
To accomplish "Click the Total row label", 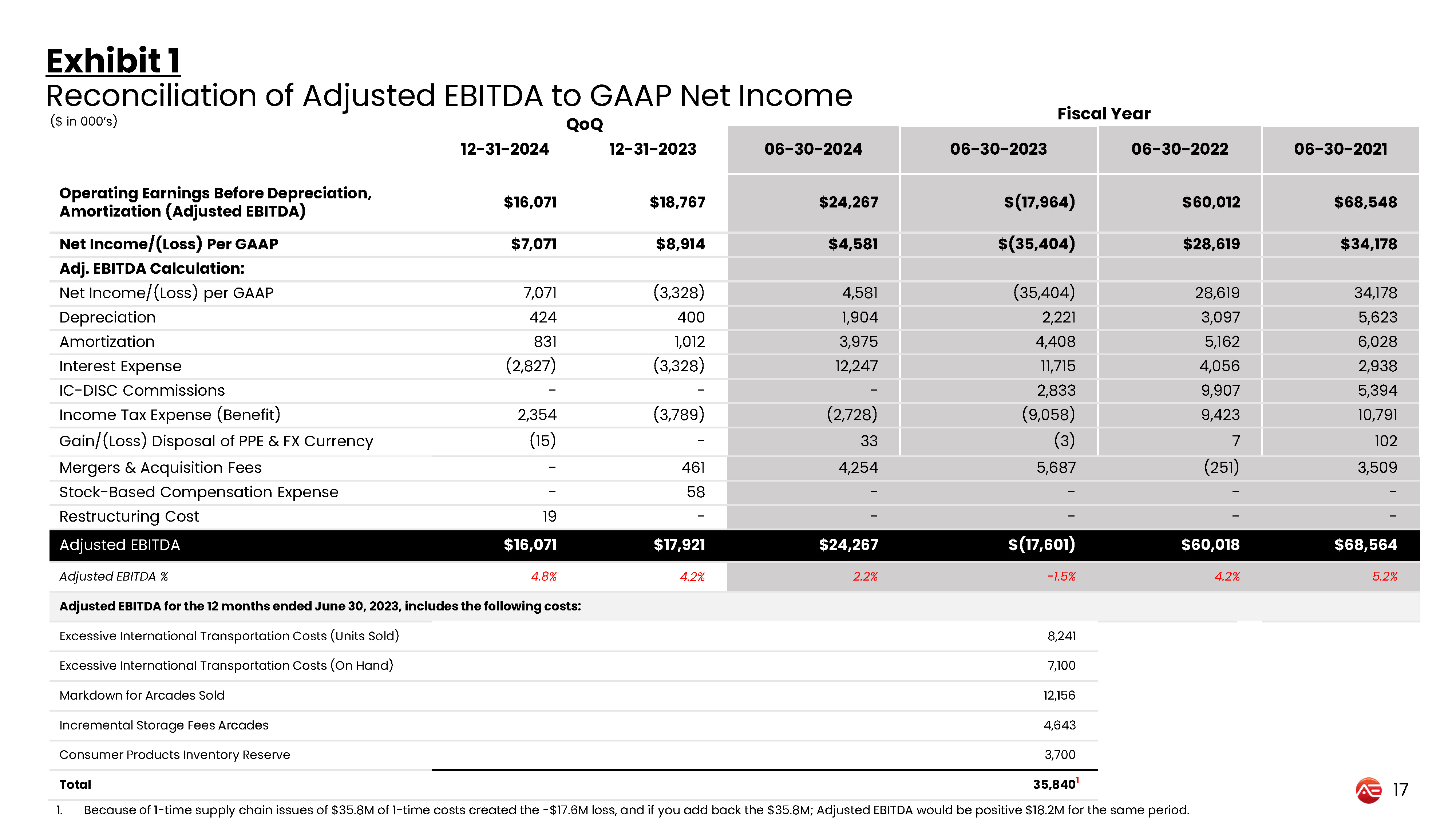I will pyautogui.click(x=75, y=784).
